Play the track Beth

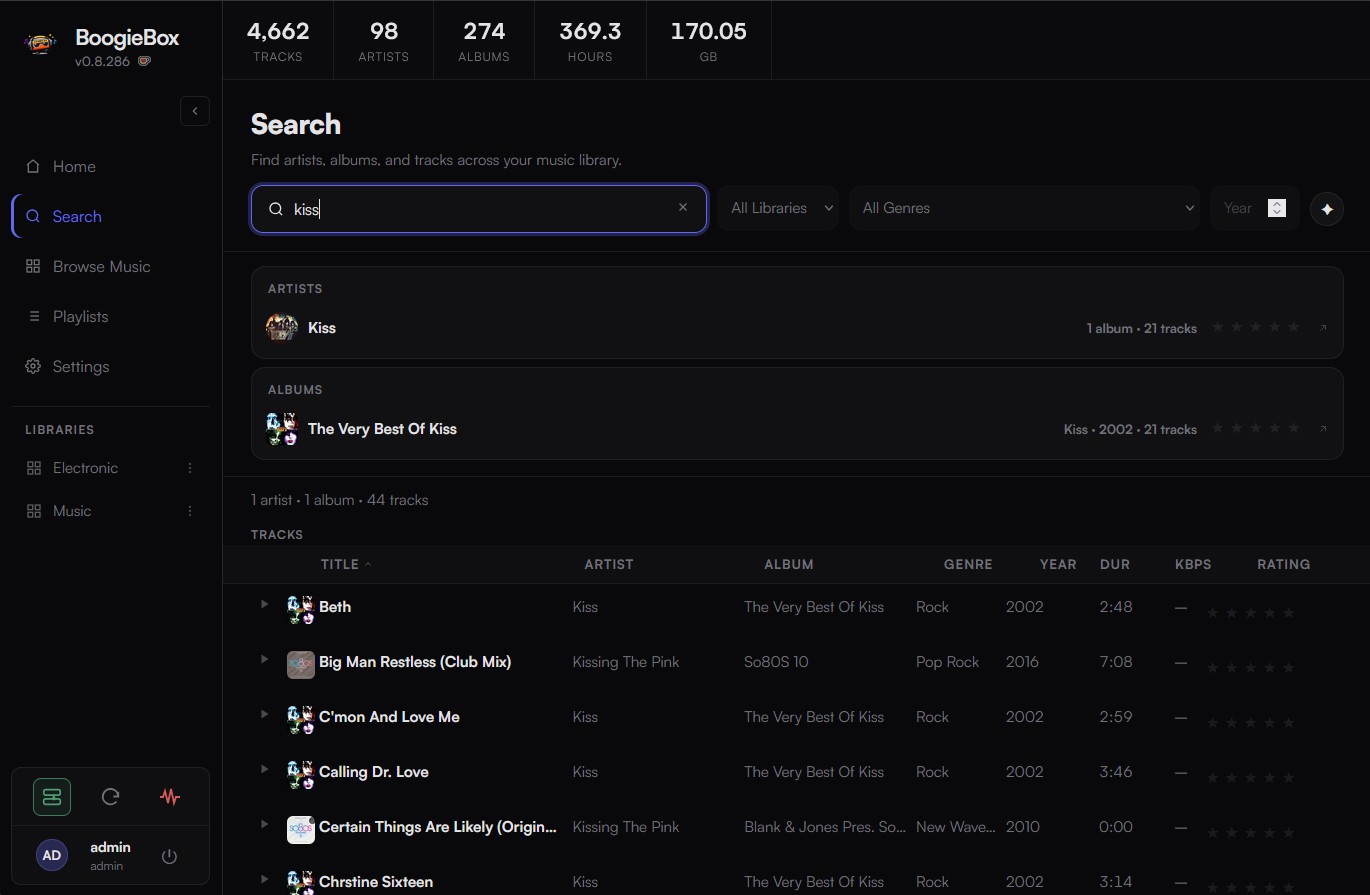[x=264, y=605]
